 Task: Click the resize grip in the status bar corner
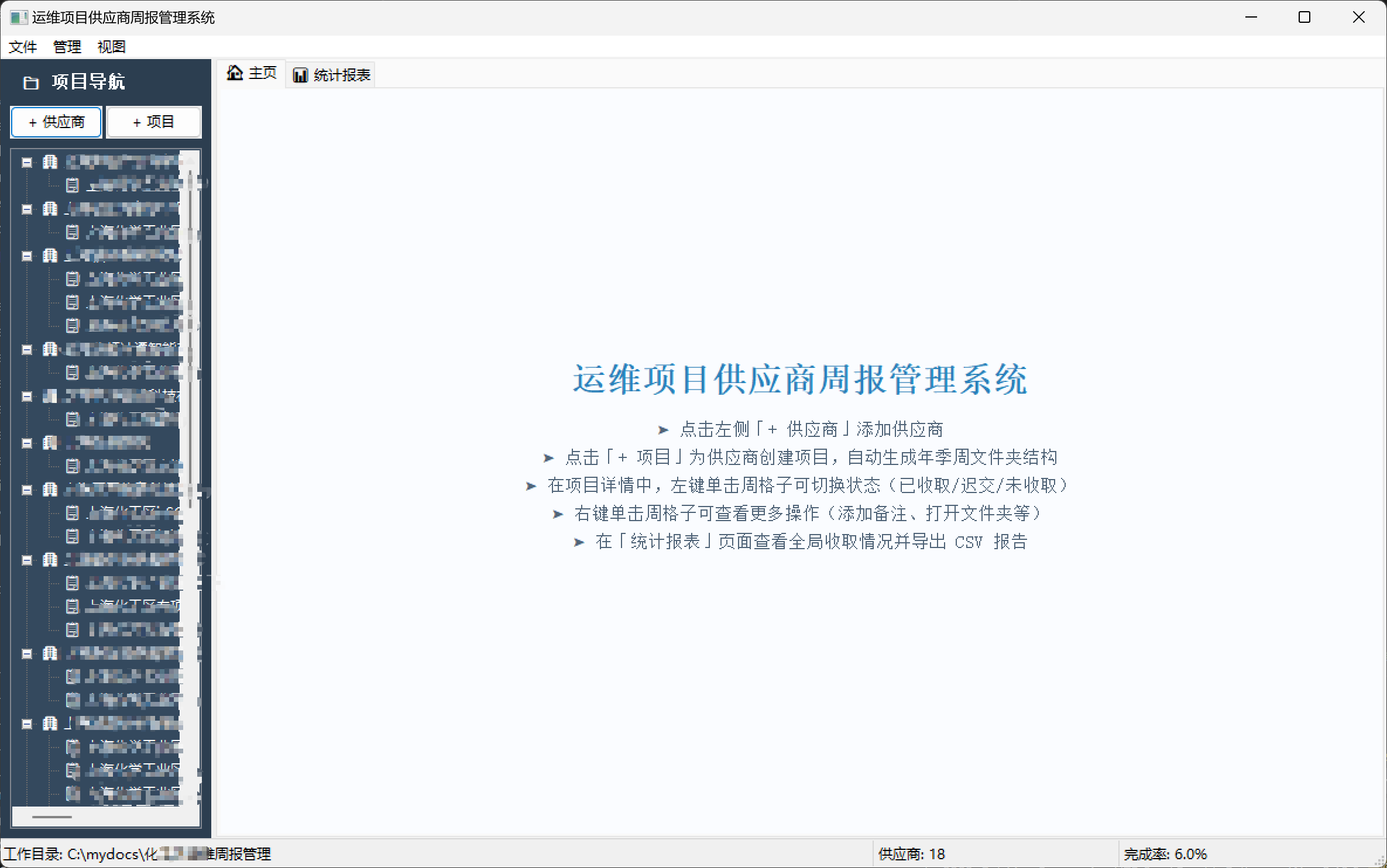pyautogui.click(x=1379, y=861)
